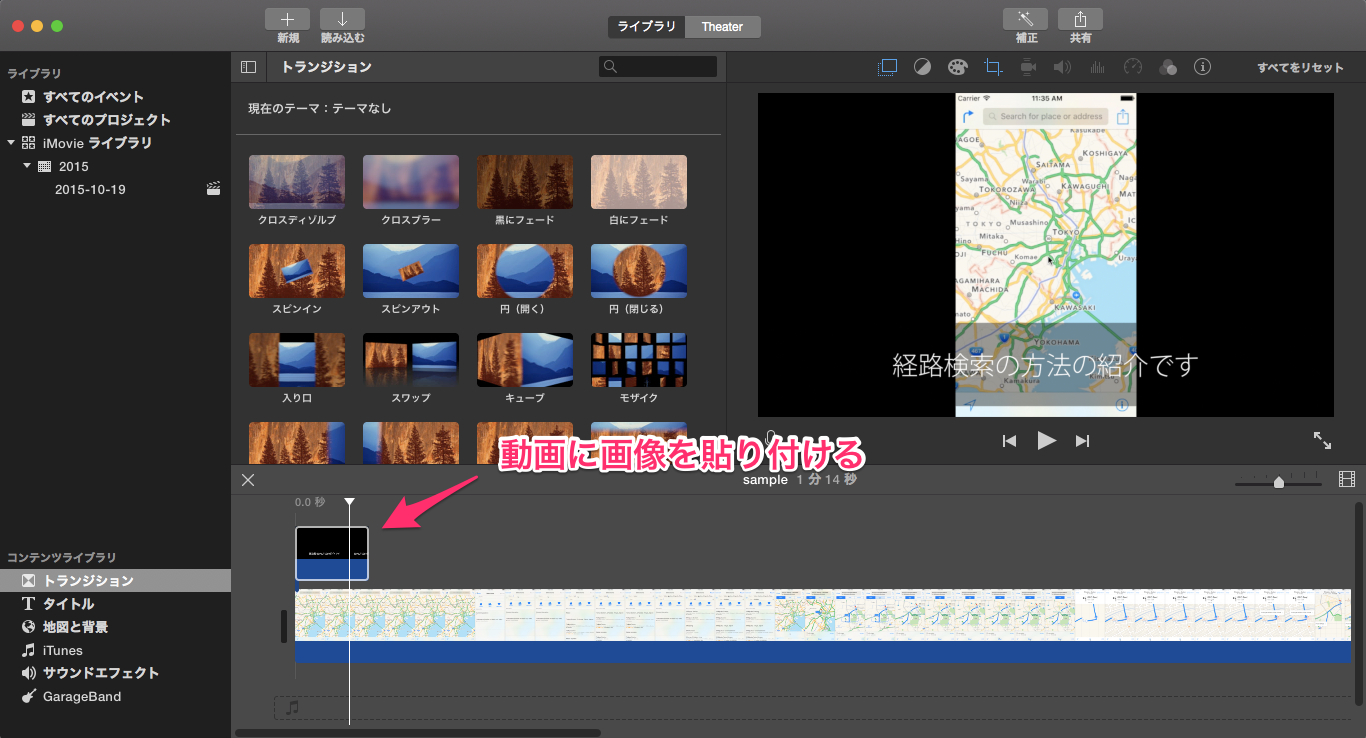Open the fullscreen preview arrows icon
Image resolution: width=1366 pixels, height=738 pixels.
pos(1322,440)
